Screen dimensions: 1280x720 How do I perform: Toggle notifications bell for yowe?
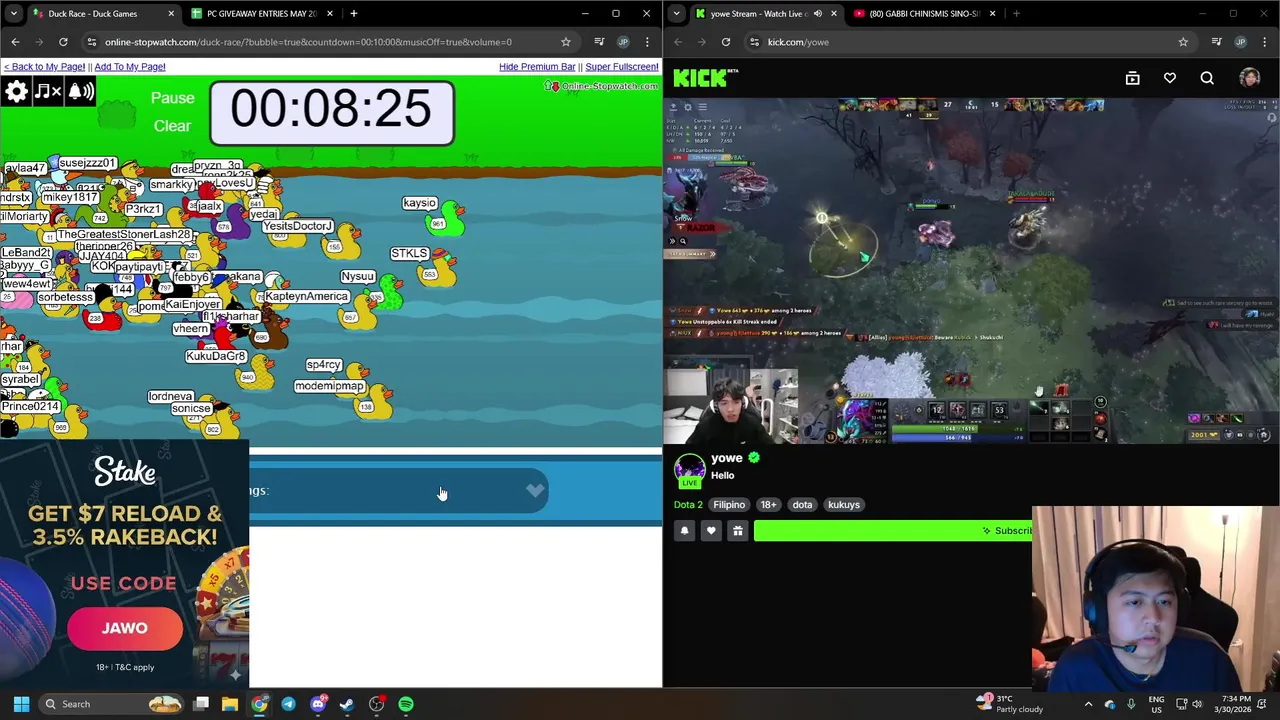click(684, 531)
